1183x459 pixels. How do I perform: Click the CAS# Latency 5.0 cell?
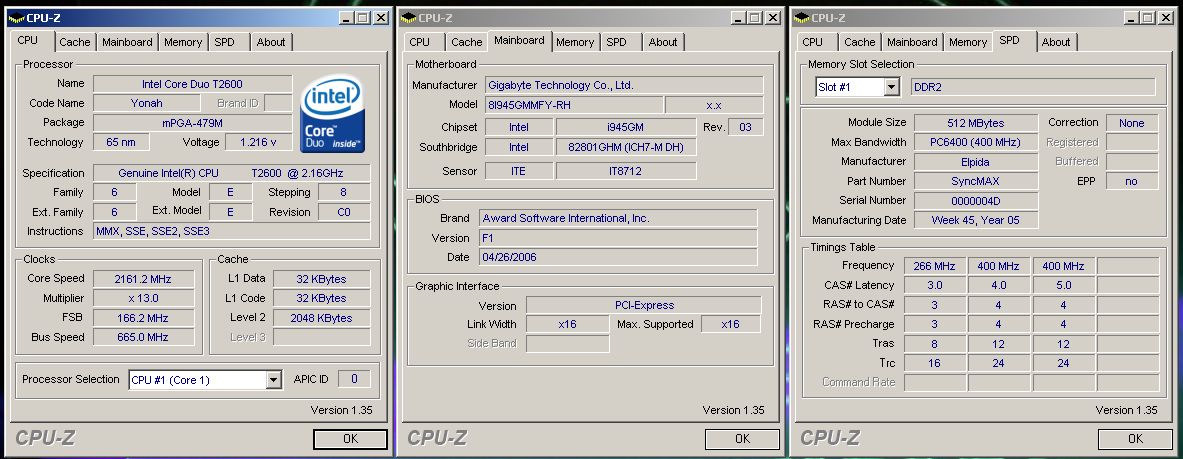[x=1063, y=285]
